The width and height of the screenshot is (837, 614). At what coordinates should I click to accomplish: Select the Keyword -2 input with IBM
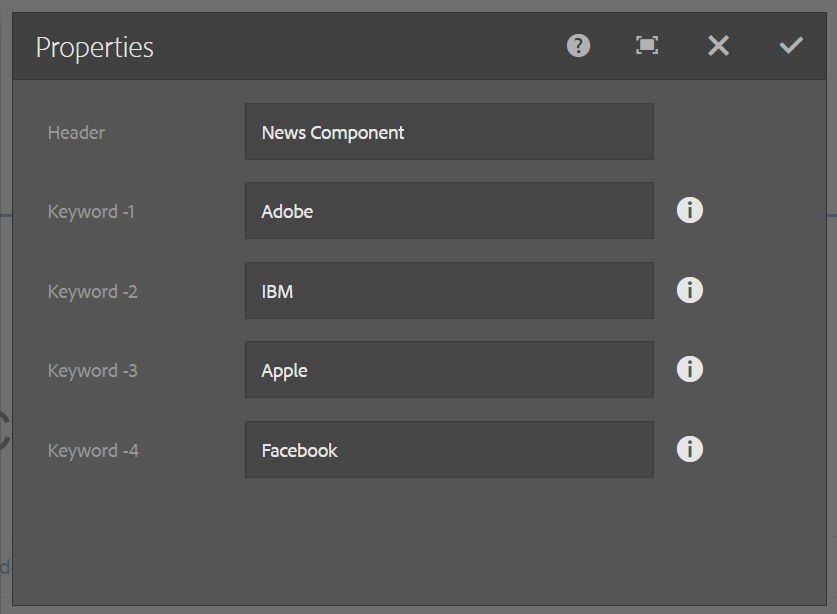pyautogui.click(x=449, y=291)
